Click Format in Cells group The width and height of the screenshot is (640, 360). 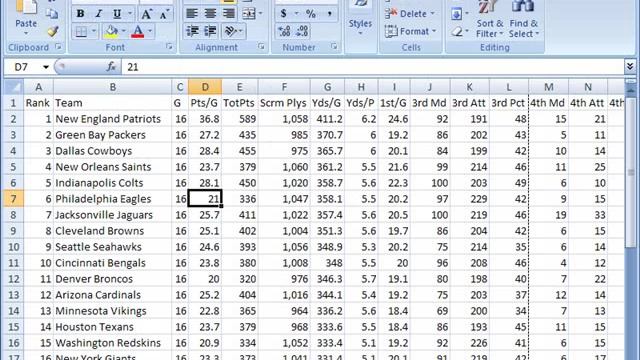coord(410,31)
